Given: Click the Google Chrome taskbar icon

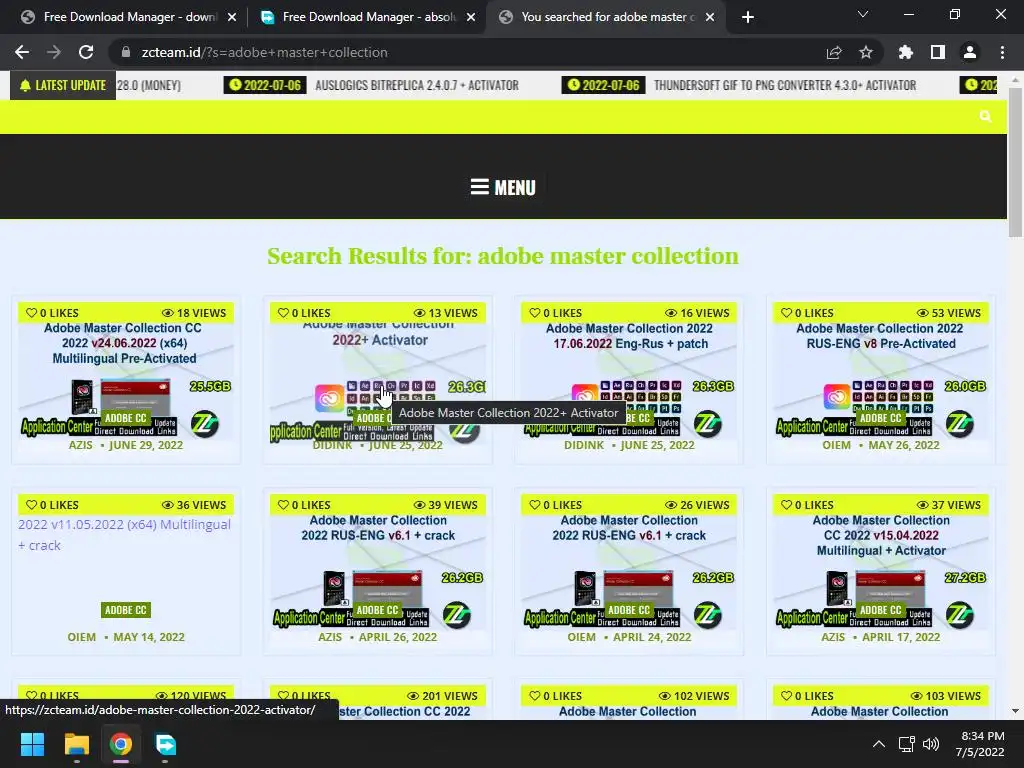Looking at the screenshot, I should [121, 744].
